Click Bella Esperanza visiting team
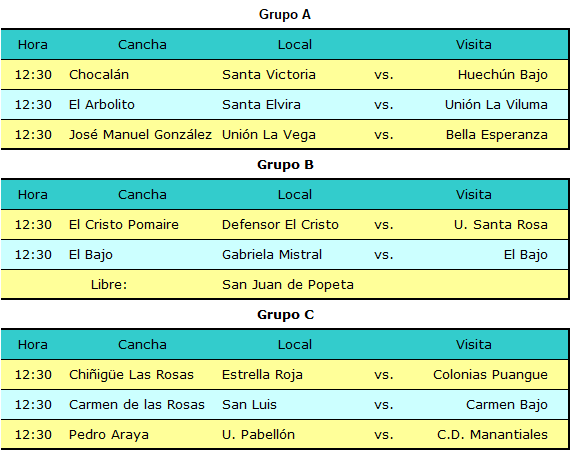 (x=497, y=135)
